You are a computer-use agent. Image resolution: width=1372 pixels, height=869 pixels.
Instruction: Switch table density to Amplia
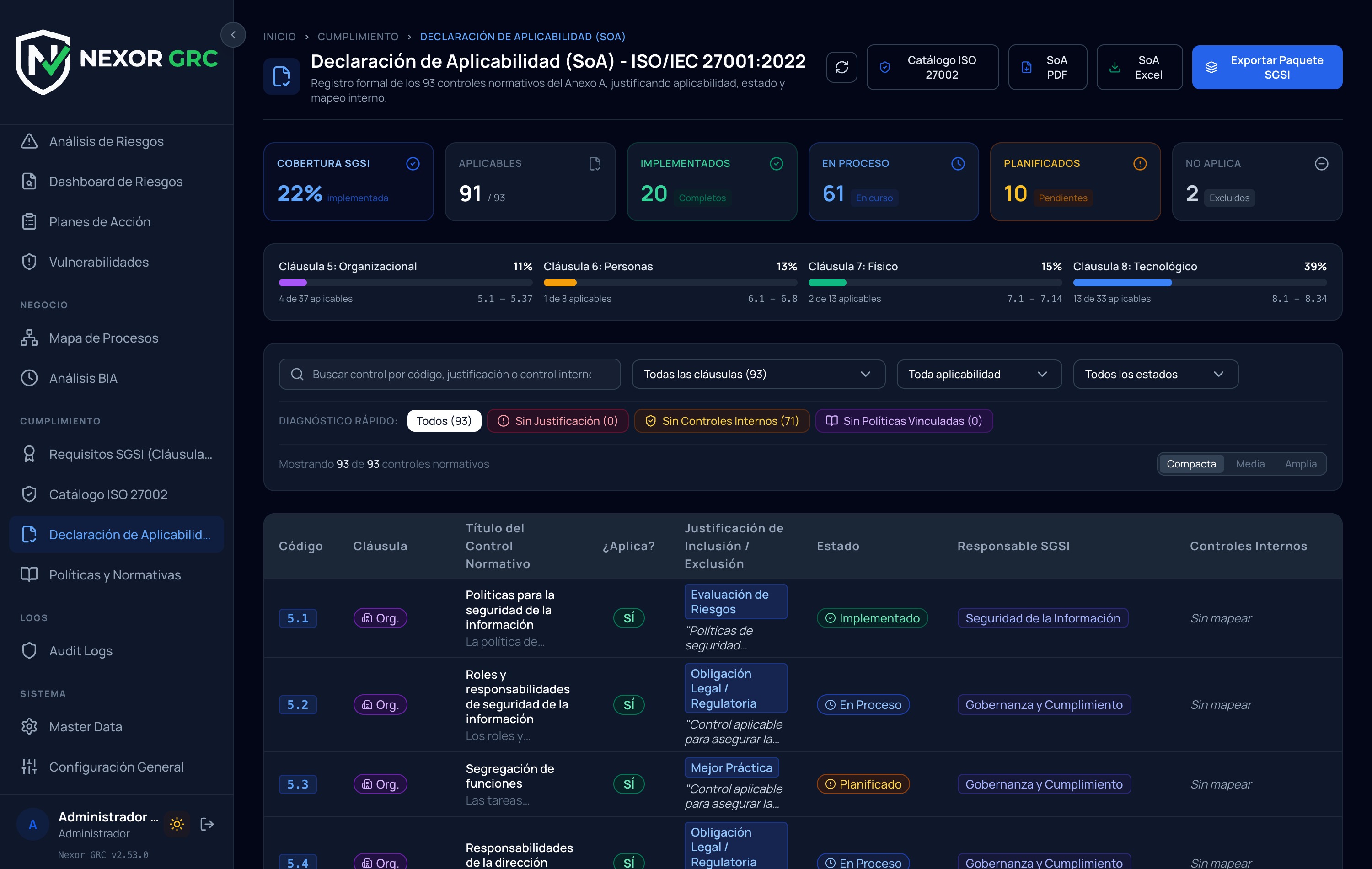(x=1300, y=464)
